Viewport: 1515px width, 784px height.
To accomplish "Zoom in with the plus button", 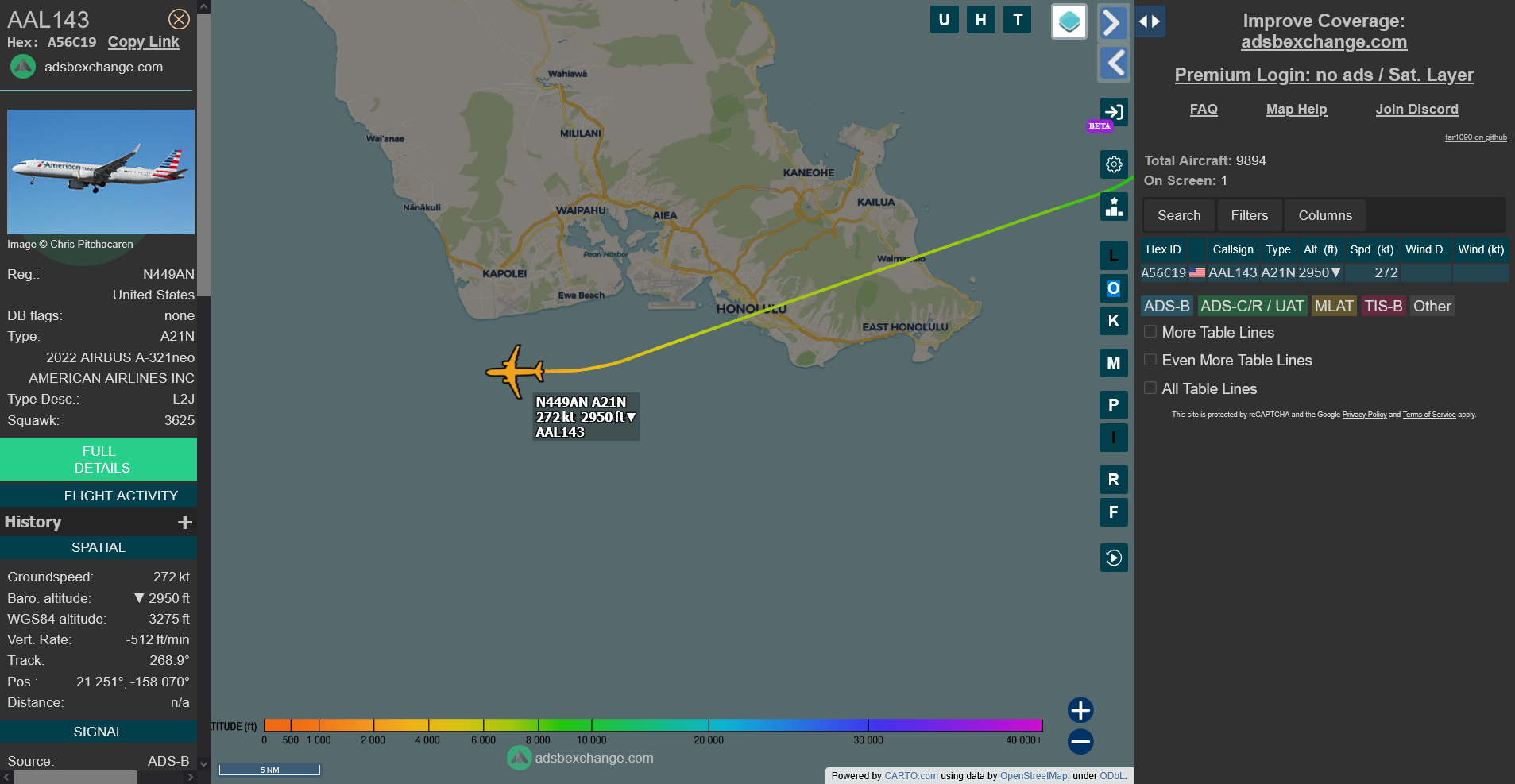I will tap(1080, 710).
